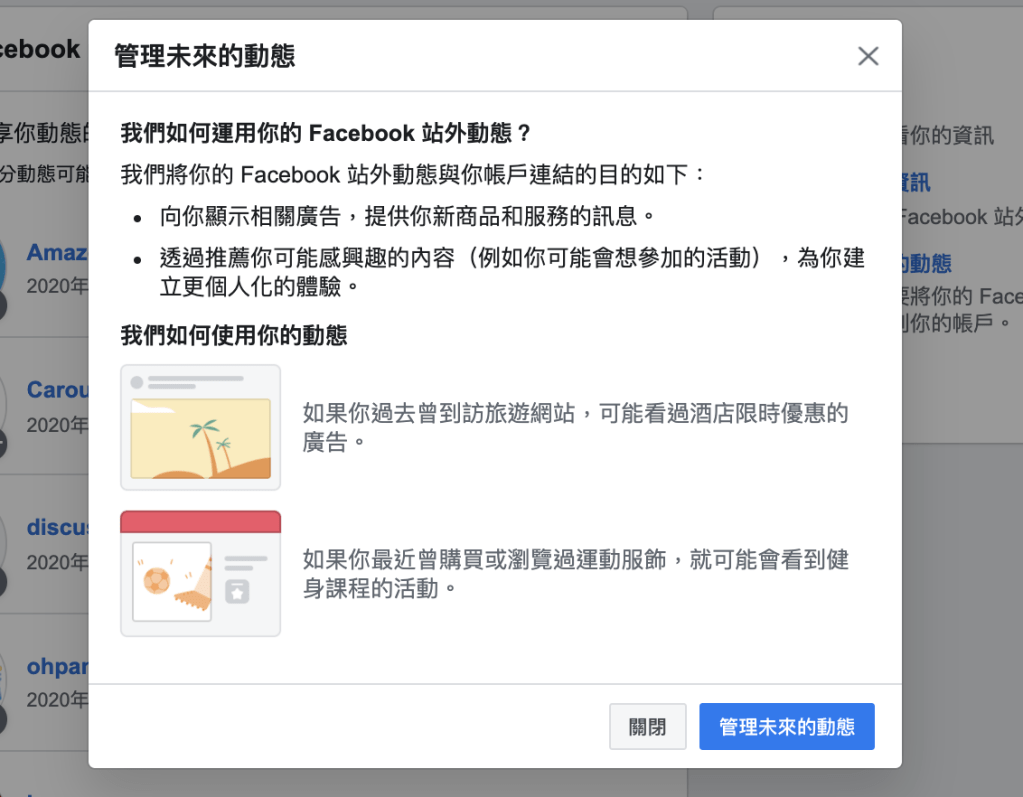Click the heading 我們如何使用你的動態
This screenshot has height=797, width=1023.
[x=234, y=335]
